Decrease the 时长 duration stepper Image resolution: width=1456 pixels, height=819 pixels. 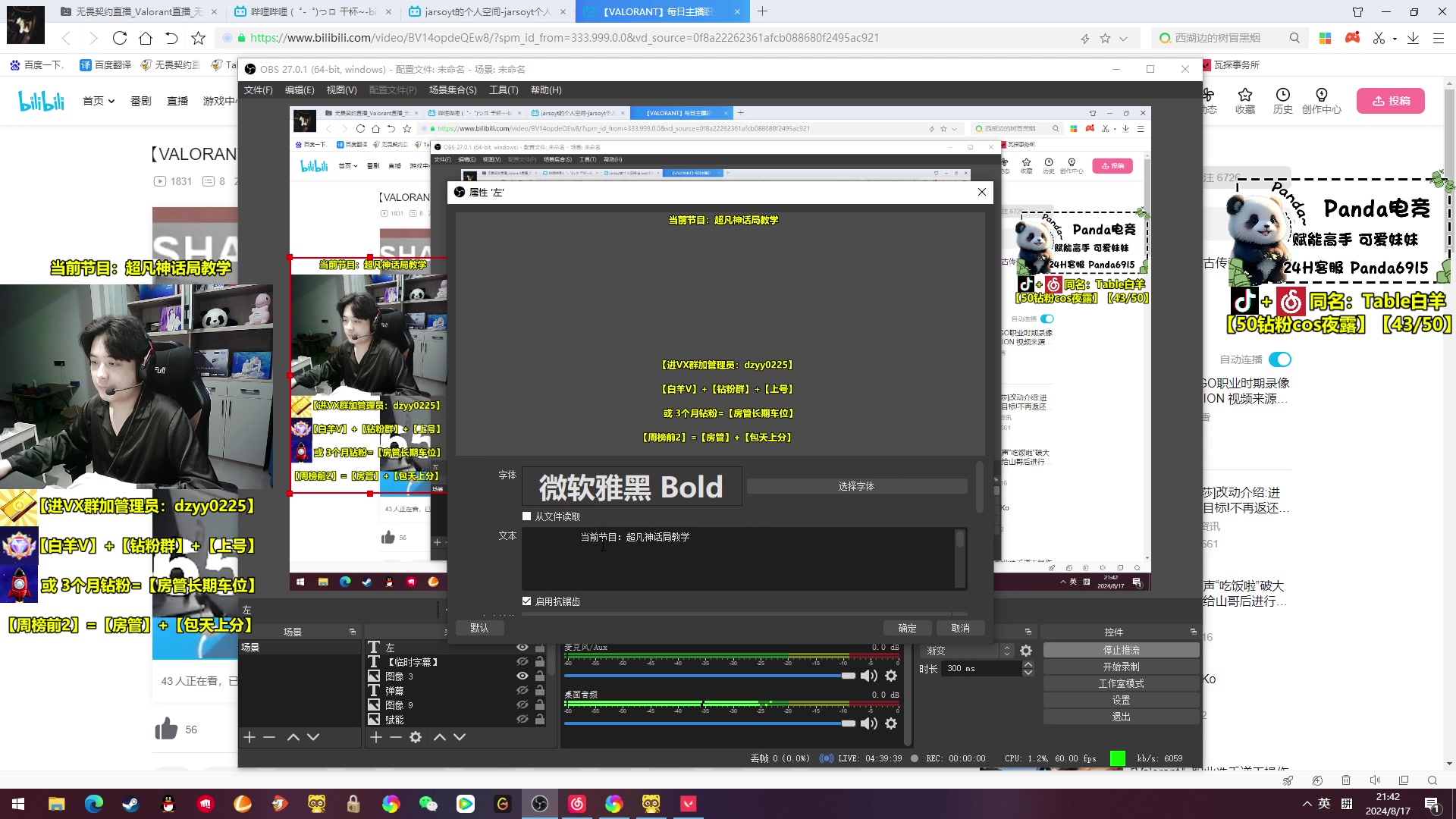1028,673
